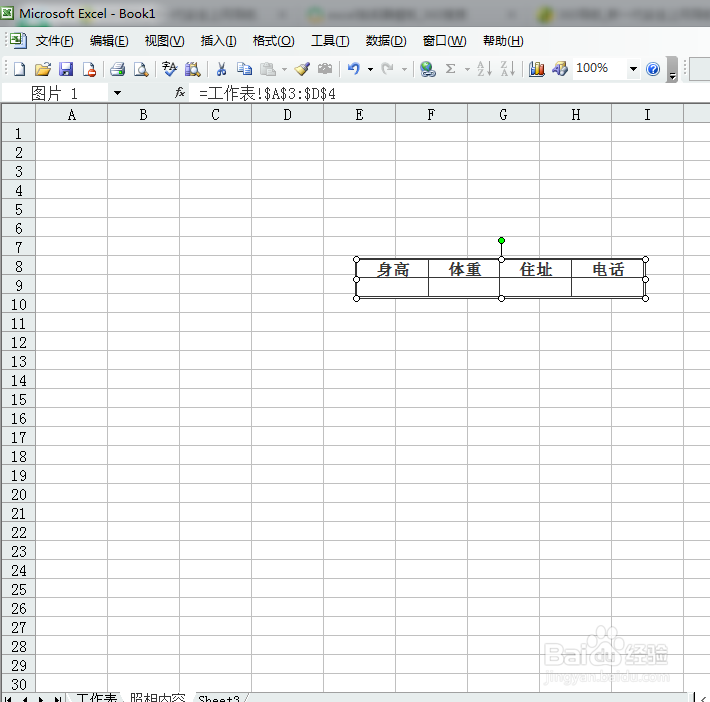Click the Excel workbook icon beside the File menu
The width and height of the screenshot is (710, 702).
pos(18,41)
